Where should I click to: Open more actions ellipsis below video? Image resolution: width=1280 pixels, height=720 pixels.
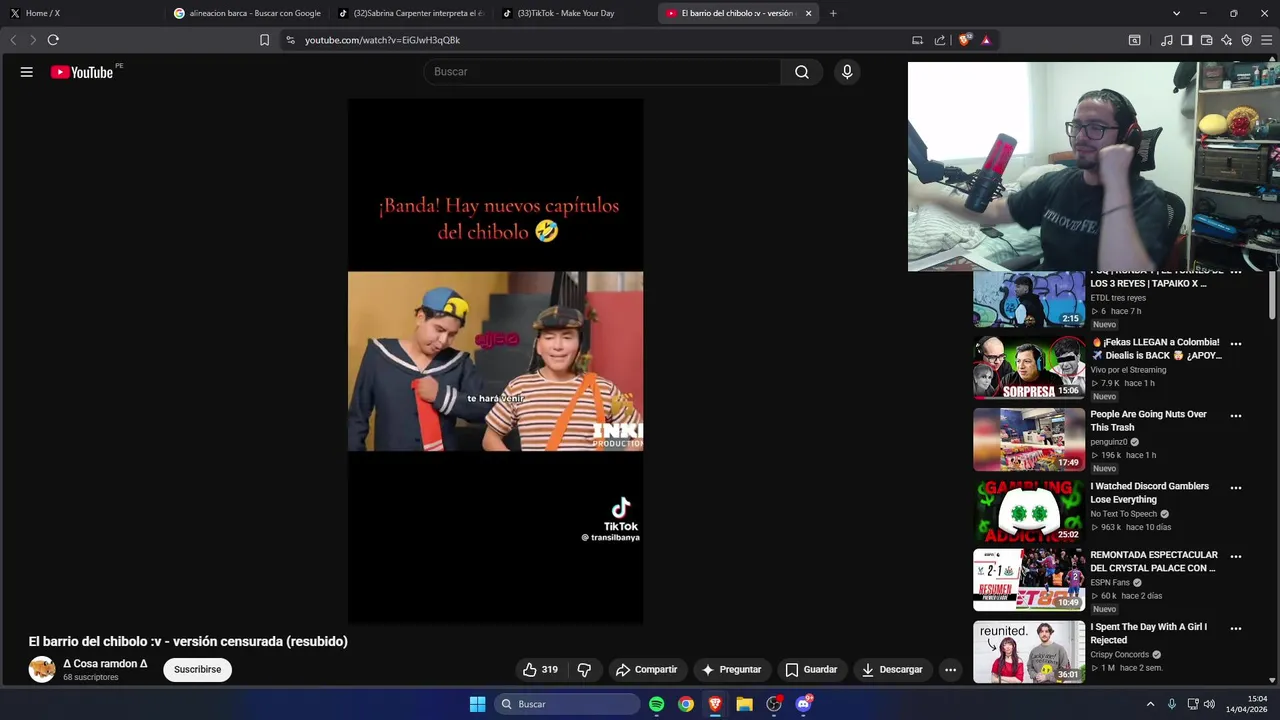click(951, 670)
